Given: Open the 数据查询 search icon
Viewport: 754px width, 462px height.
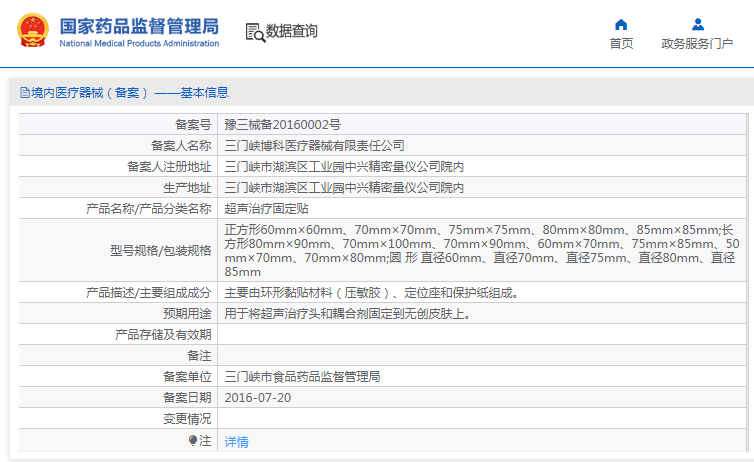Looking at the screenshot, I should pos(255,32).
